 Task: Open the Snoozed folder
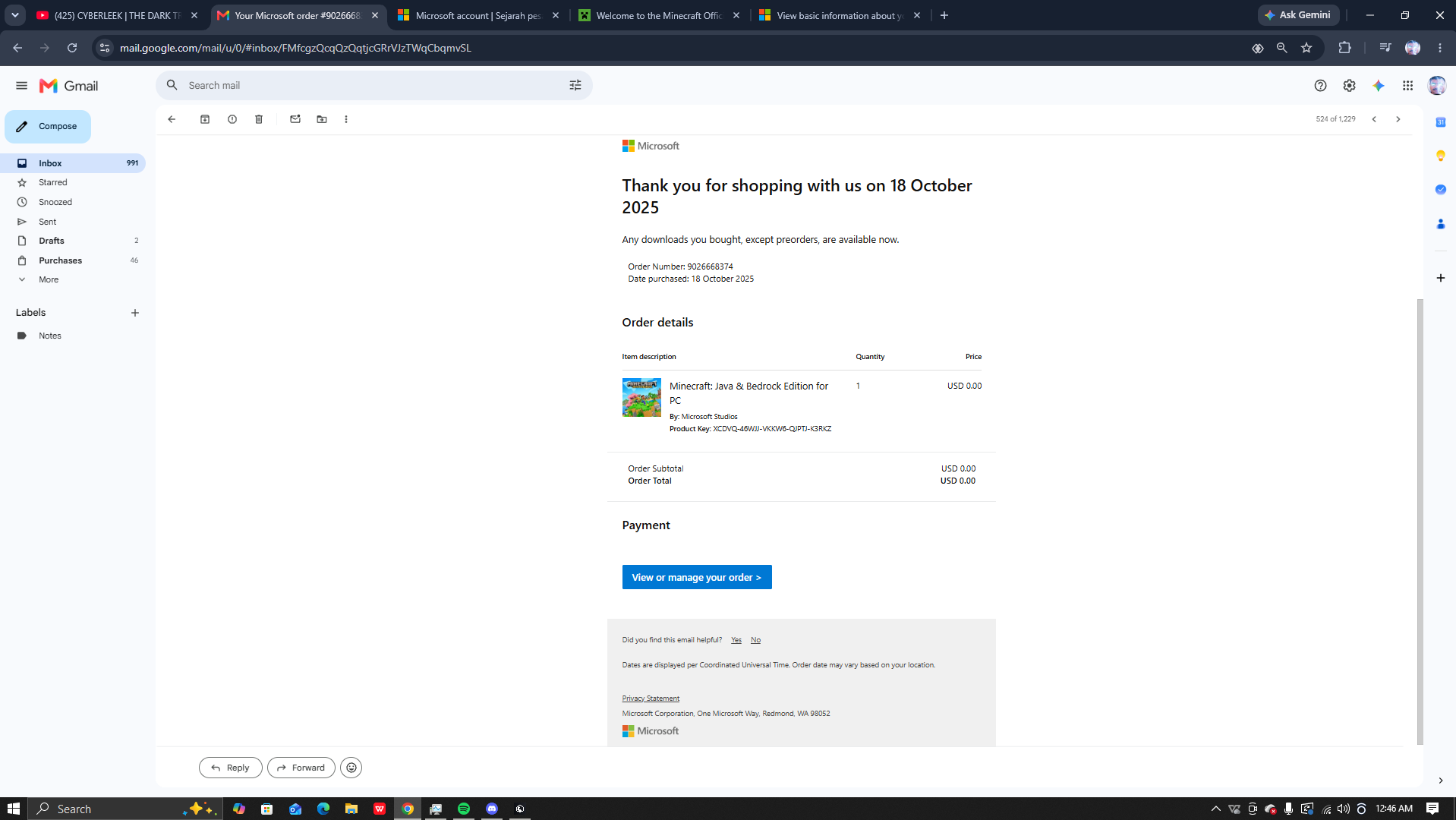tap(73, 202)
